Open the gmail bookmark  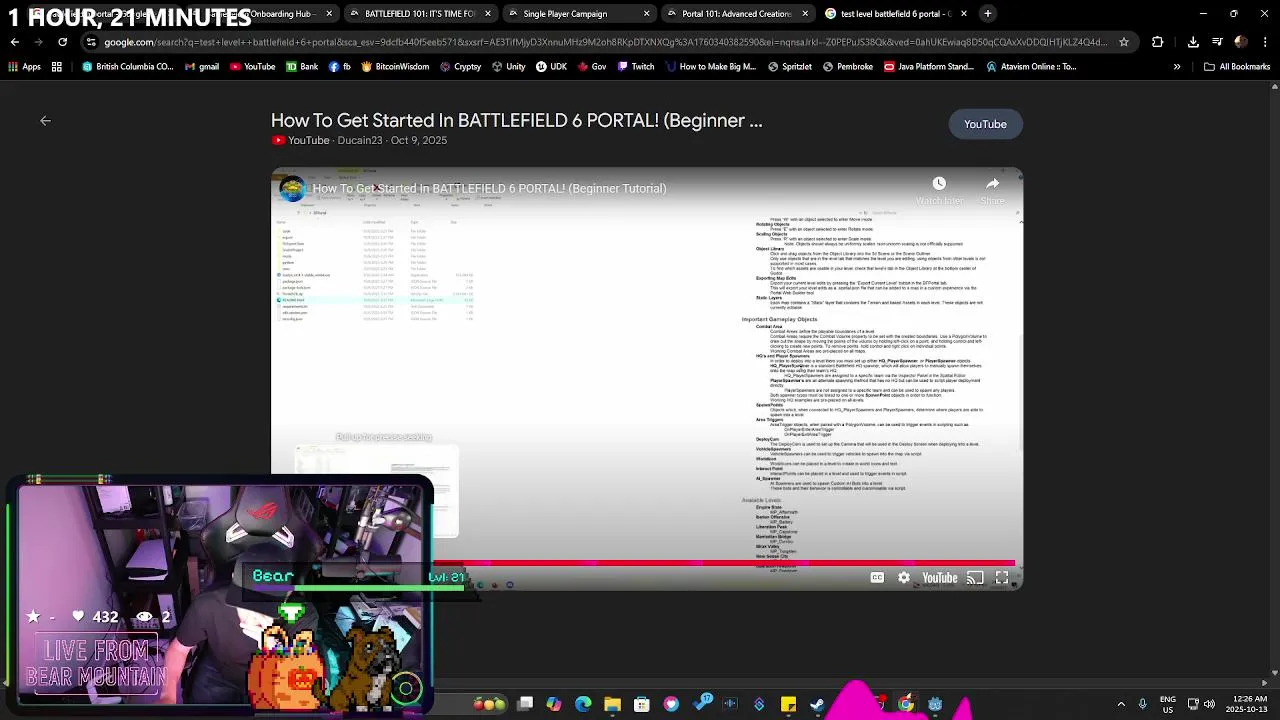point(200,67)
